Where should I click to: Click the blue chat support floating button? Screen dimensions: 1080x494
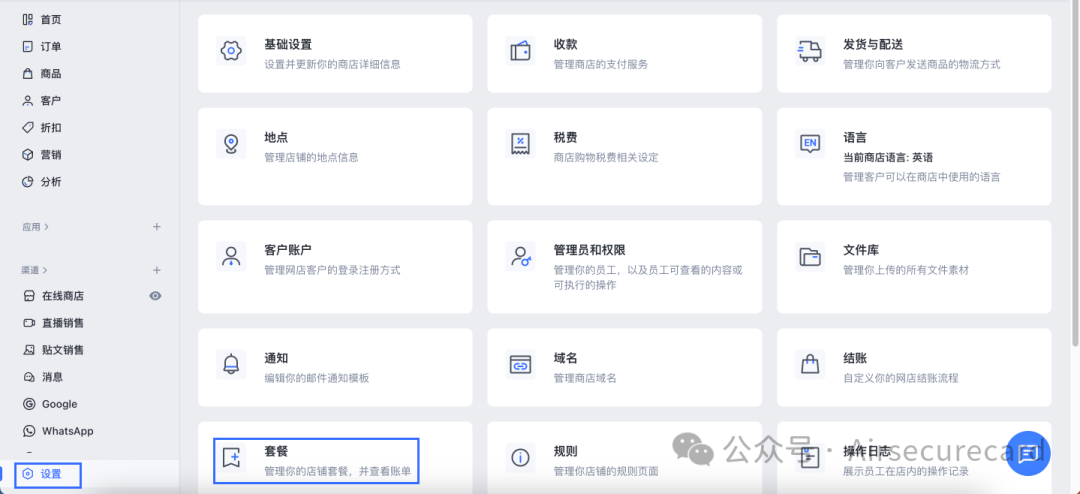coord(1028,454)
